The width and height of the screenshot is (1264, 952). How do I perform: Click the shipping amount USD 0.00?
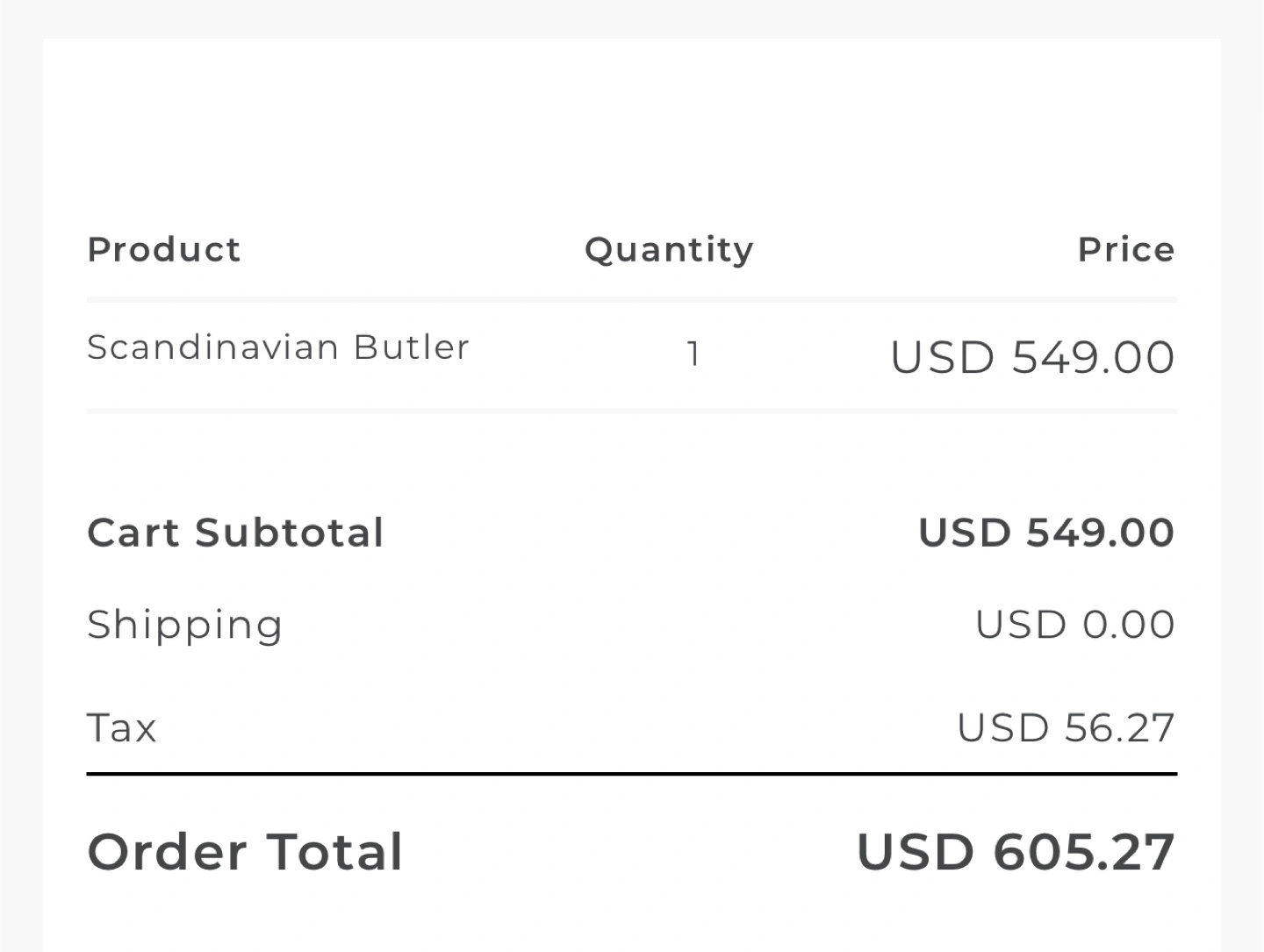pyautogui.click(x=1075, y=625)
